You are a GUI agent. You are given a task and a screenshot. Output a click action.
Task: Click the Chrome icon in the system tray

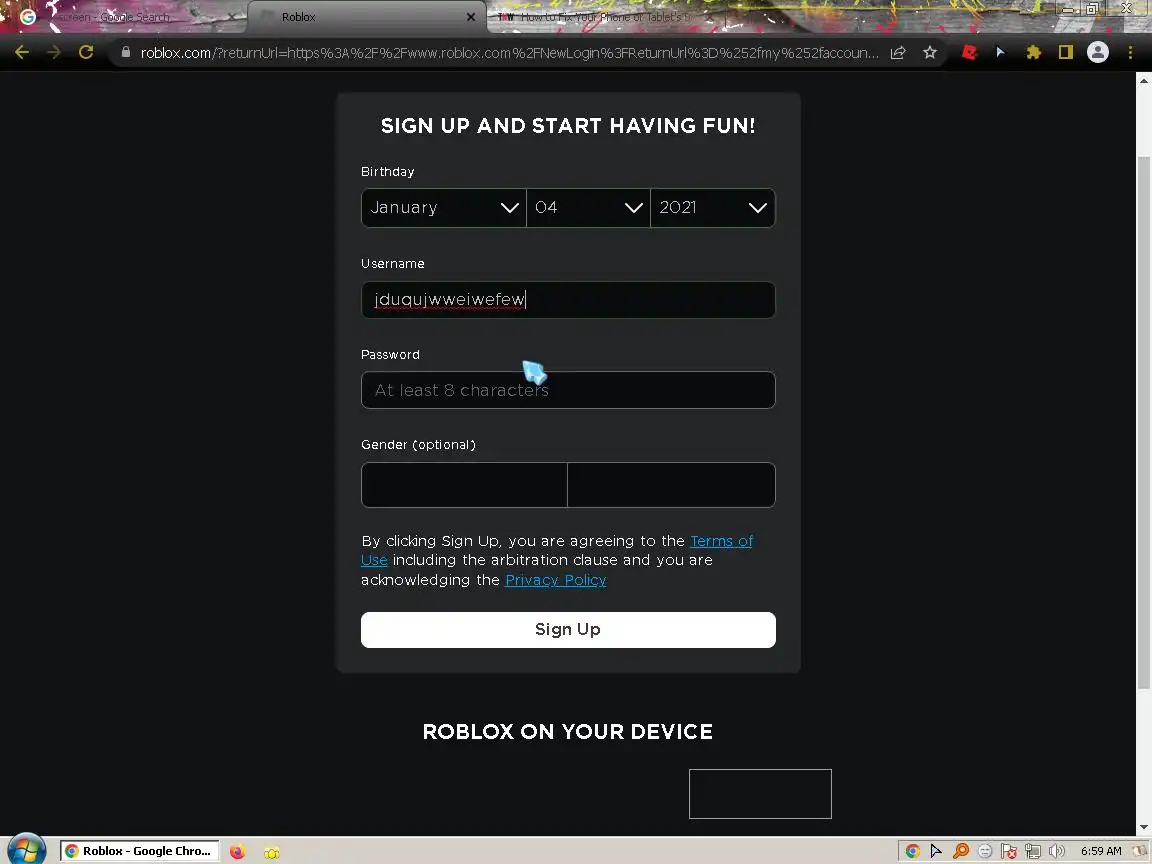click(912, 851)
